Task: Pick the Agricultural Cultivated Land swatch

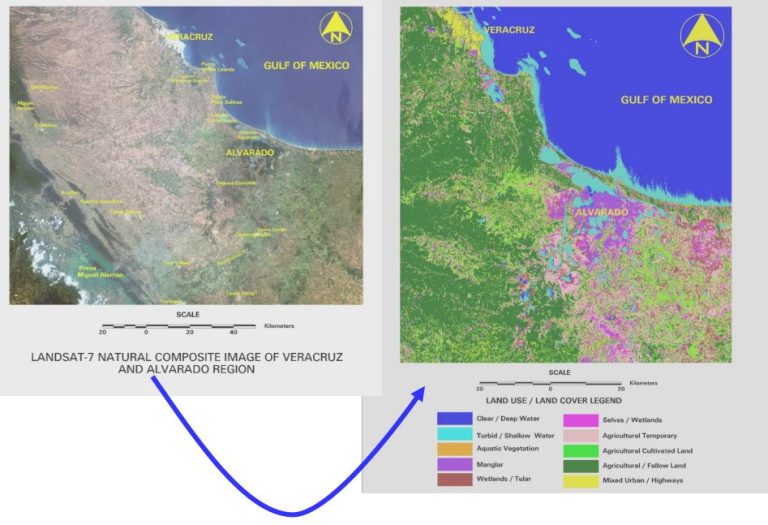Action: coord(581,451)
